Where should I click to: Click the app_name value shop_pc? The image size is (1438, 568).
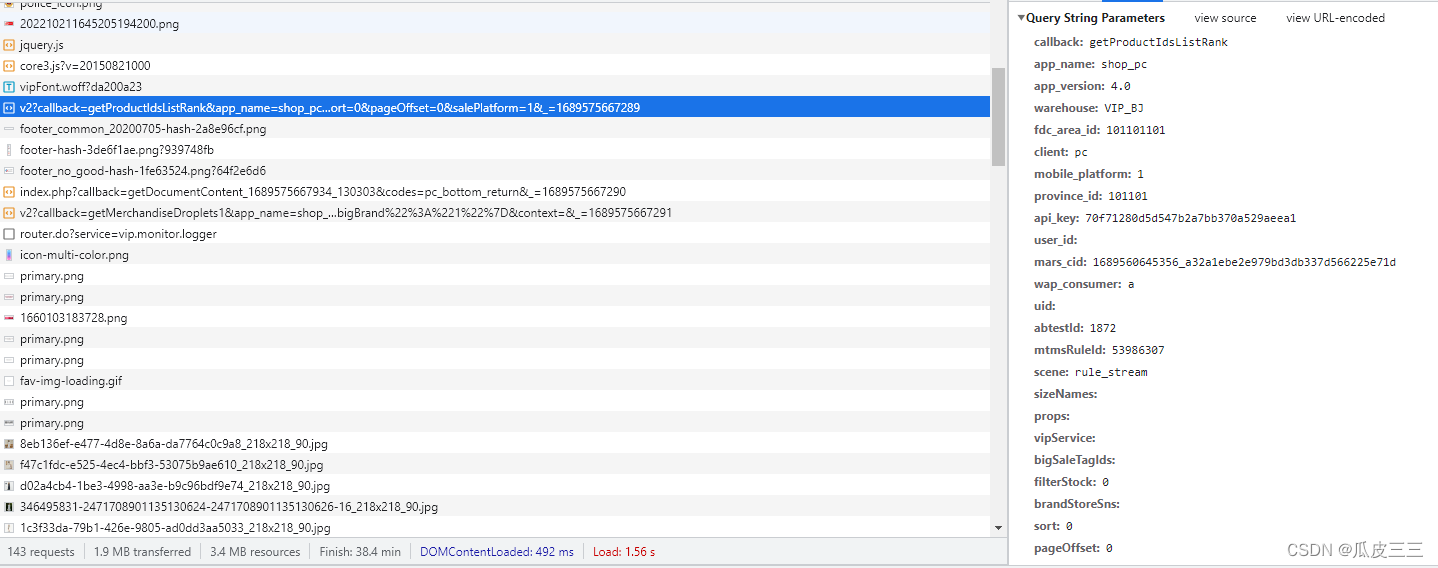(x=1124, y=64)
